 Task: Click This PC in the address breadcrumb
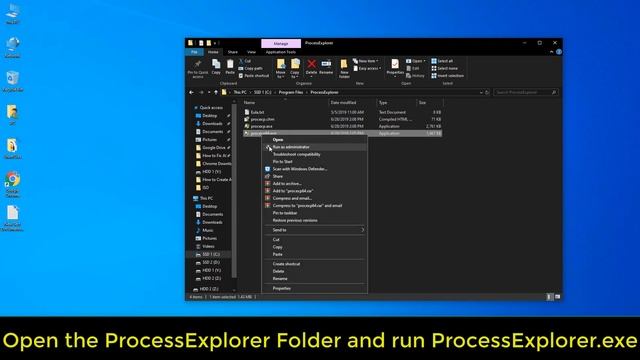click(x=240, y=93)
